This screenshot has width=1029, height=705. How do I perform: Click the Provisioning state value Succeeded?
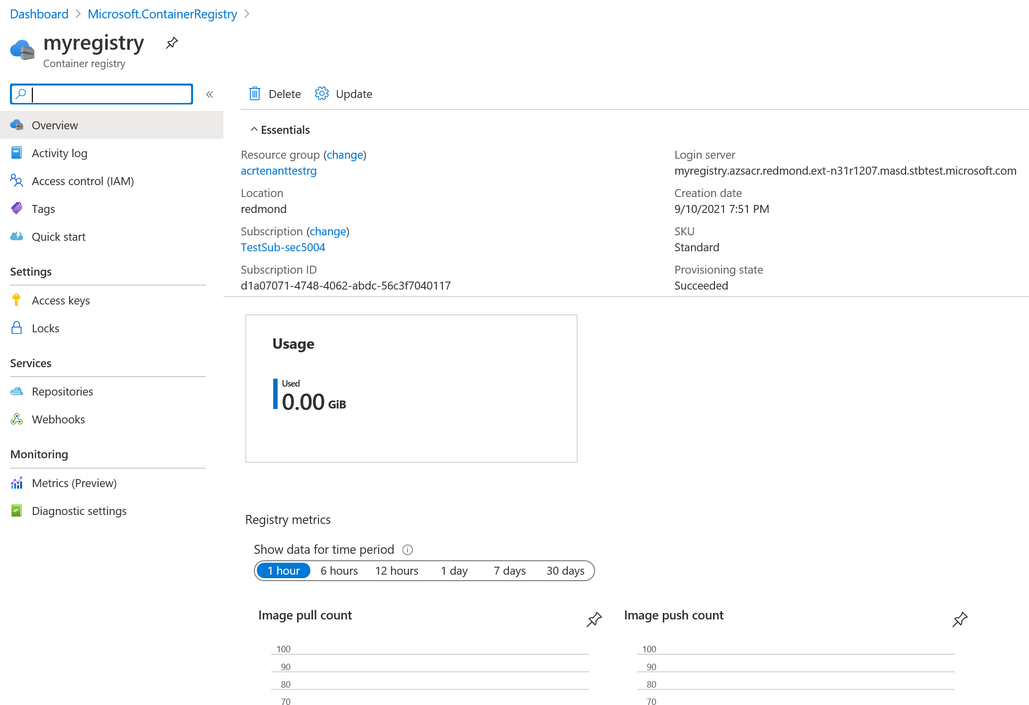click(702, 286)
